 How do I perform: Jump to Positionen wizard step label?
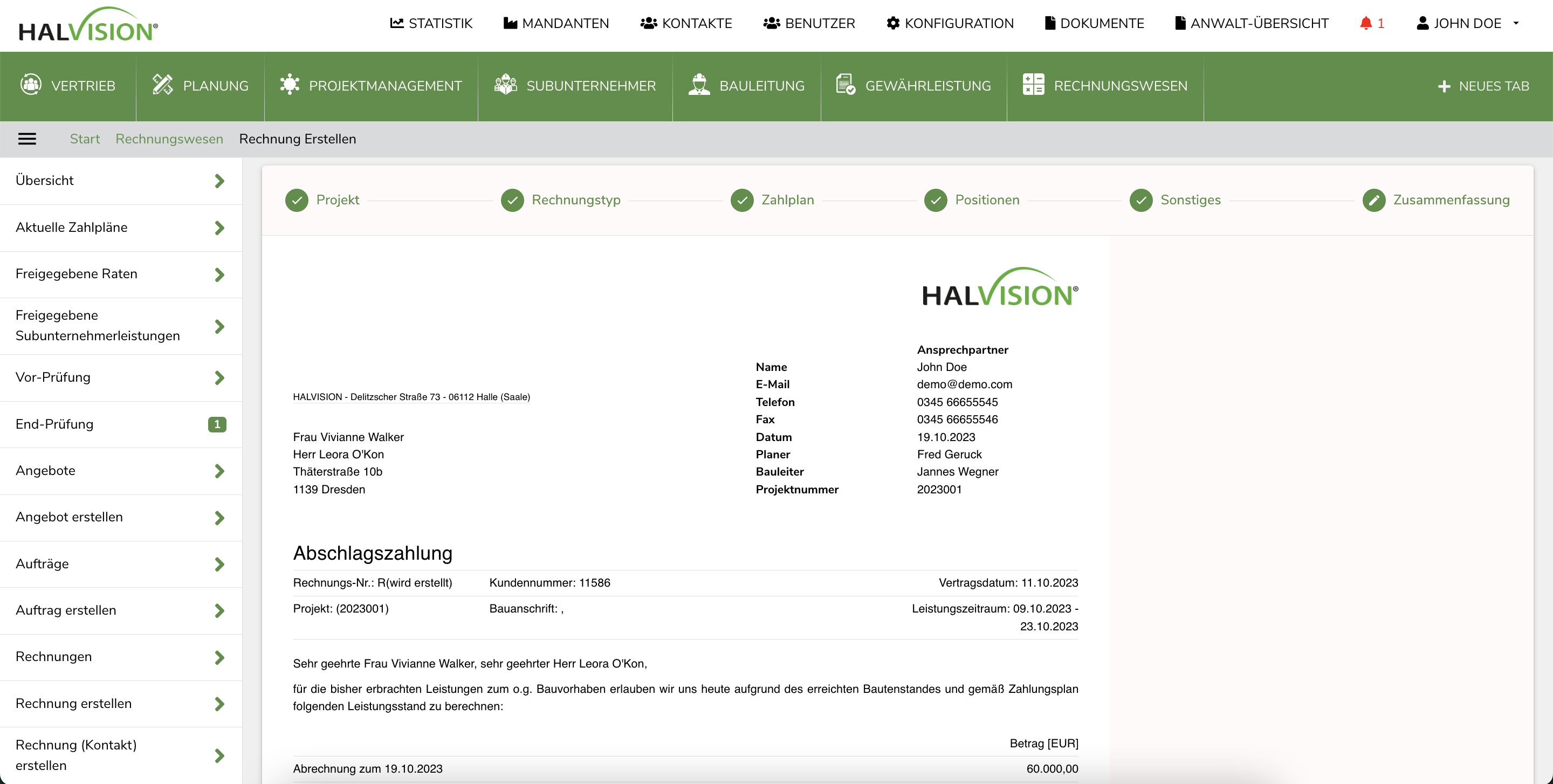(987, 200)
